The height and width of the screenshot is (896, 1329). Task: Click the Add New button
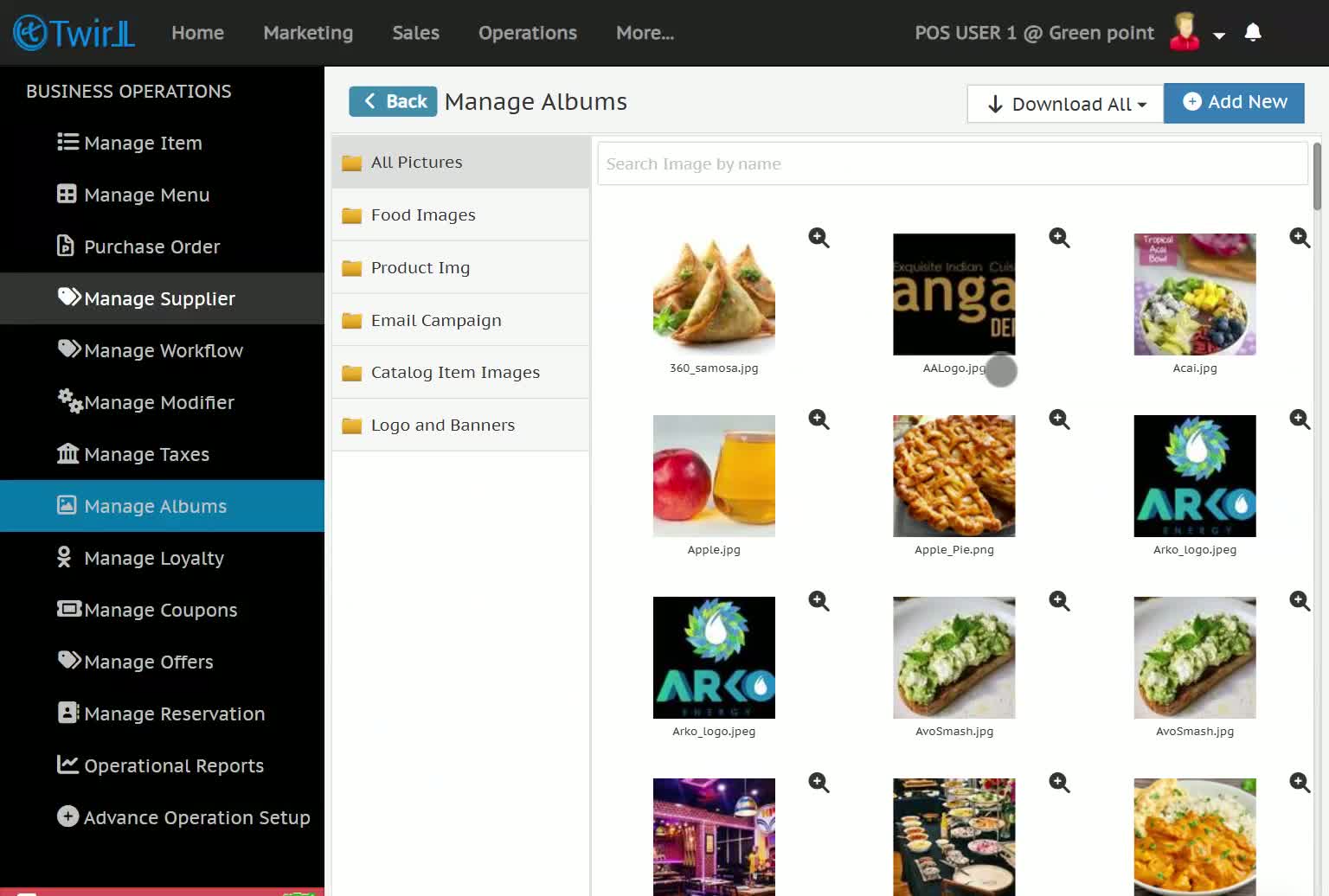pyautogui.click(x=1234, y=102)
